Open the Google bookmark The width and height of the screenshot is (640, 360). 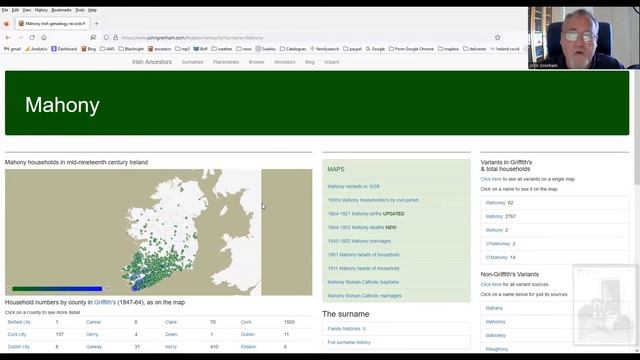point(375,49)
